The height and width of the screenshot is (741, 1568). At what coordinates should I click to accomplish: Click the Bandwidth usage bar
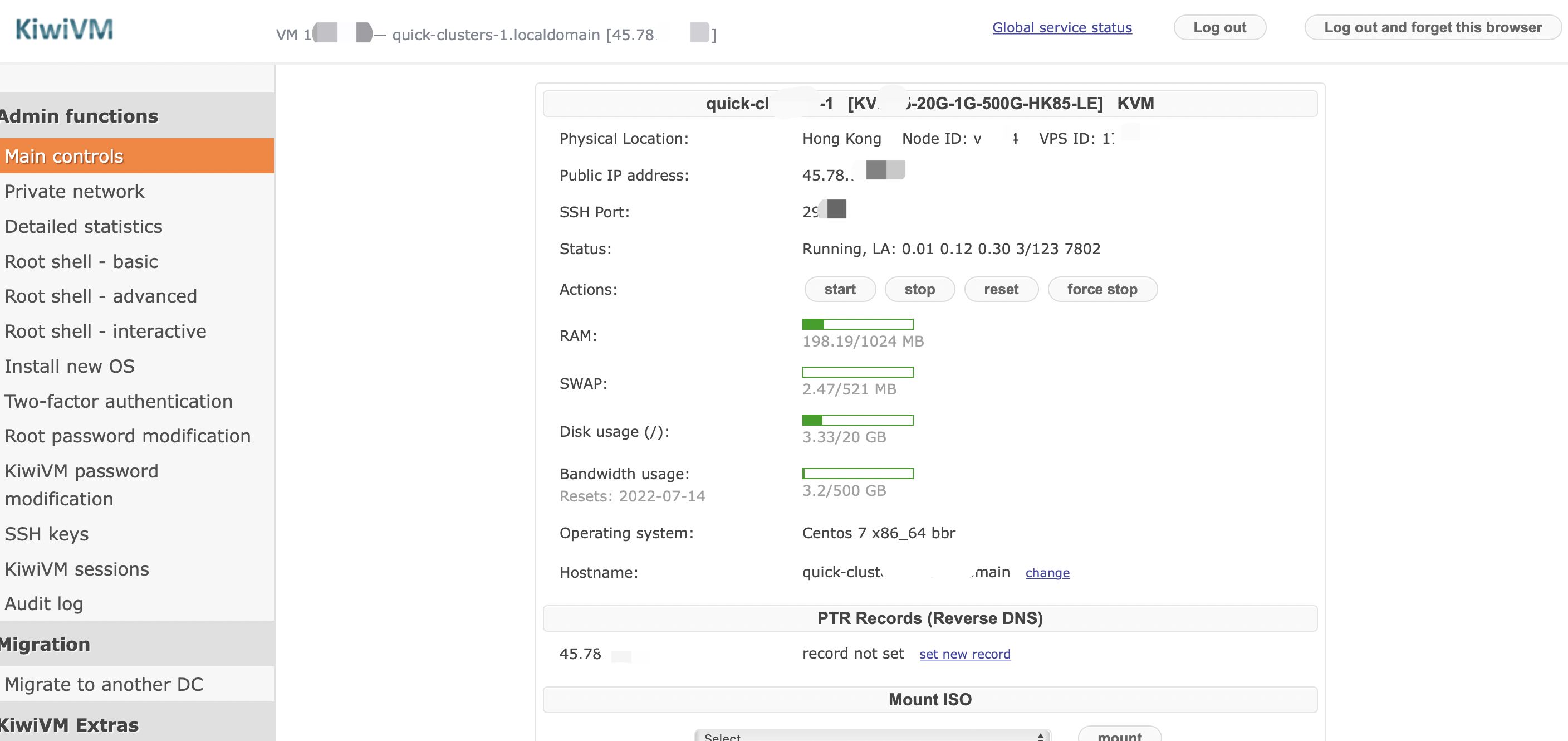click(857, 474)
